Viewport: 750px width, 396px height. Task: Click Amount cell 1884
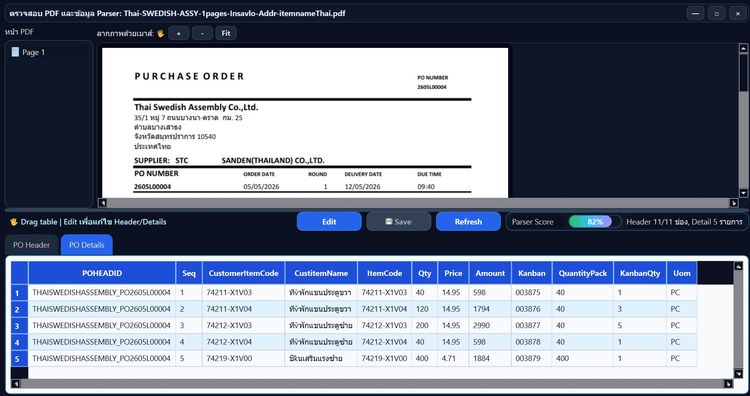point(490,359)
